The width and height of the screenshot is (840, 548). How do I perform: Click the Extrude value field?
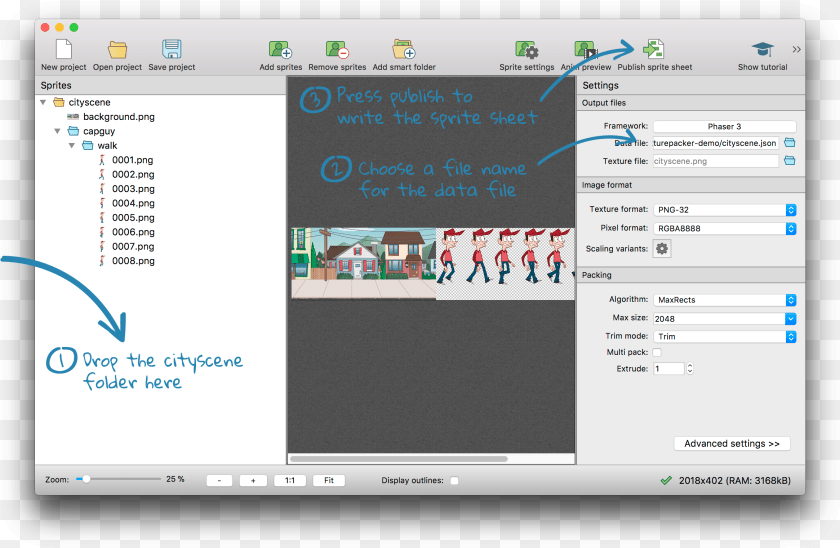[669, 369]
